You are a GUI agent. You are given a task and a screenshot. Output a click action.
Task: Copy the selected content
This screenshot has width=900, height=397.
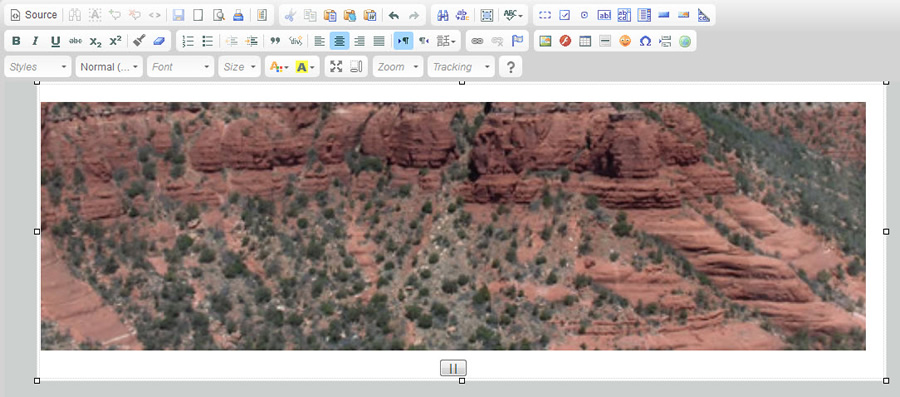(x=310, y=15)
